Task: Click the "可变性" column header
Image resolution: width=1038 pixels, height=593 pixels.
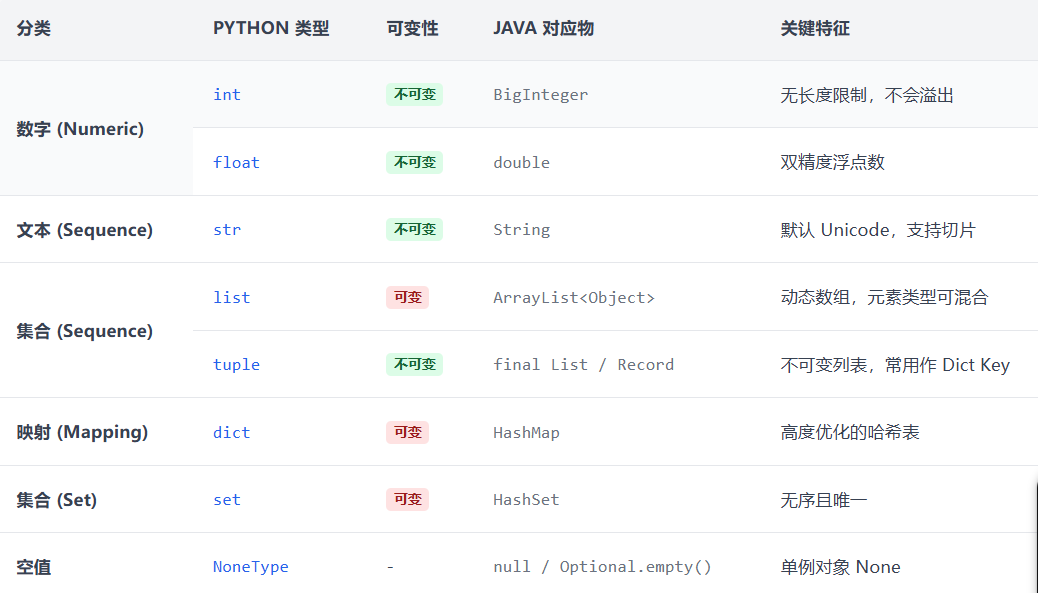Action: point(412,29)
